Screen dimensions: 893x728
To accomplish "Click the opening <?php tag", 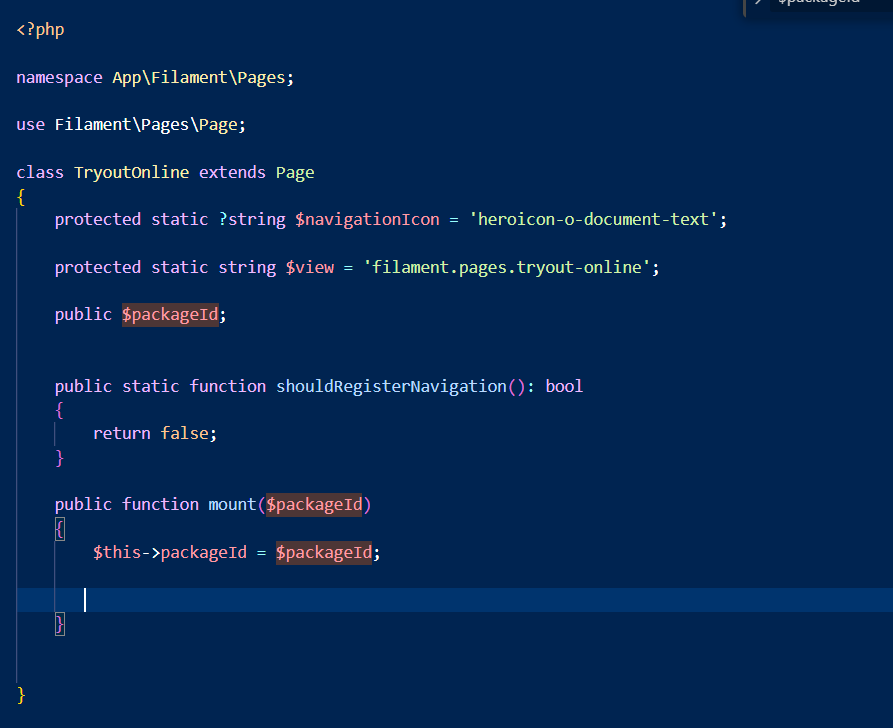I will [x=40, y=29].
